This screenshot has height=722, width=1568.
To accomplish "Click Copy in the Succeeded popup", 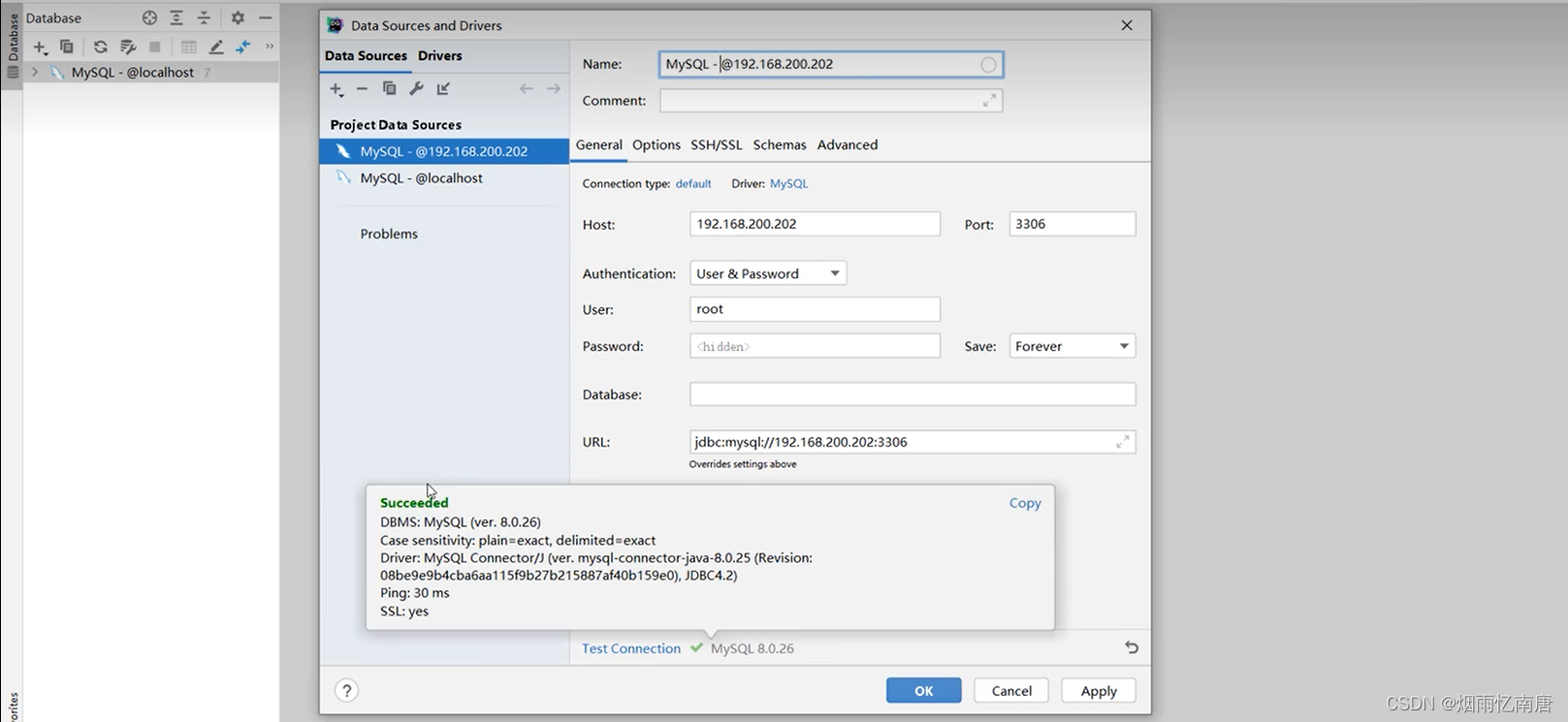I will (x=1025, y=503).
